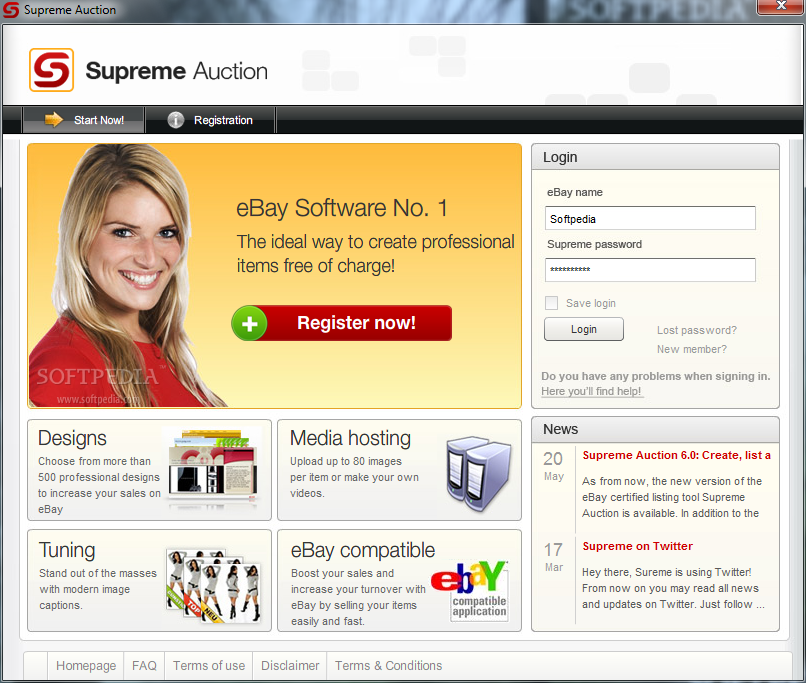The image size is (806, 683).
Task: Click the info icon beside Registration
Action: point(176,120)
